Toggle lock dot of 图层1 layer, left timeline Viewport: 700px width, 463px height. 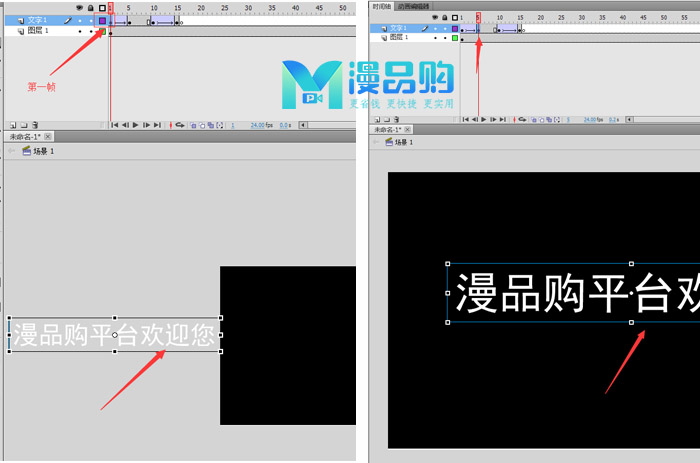click(x=91, y=31)
